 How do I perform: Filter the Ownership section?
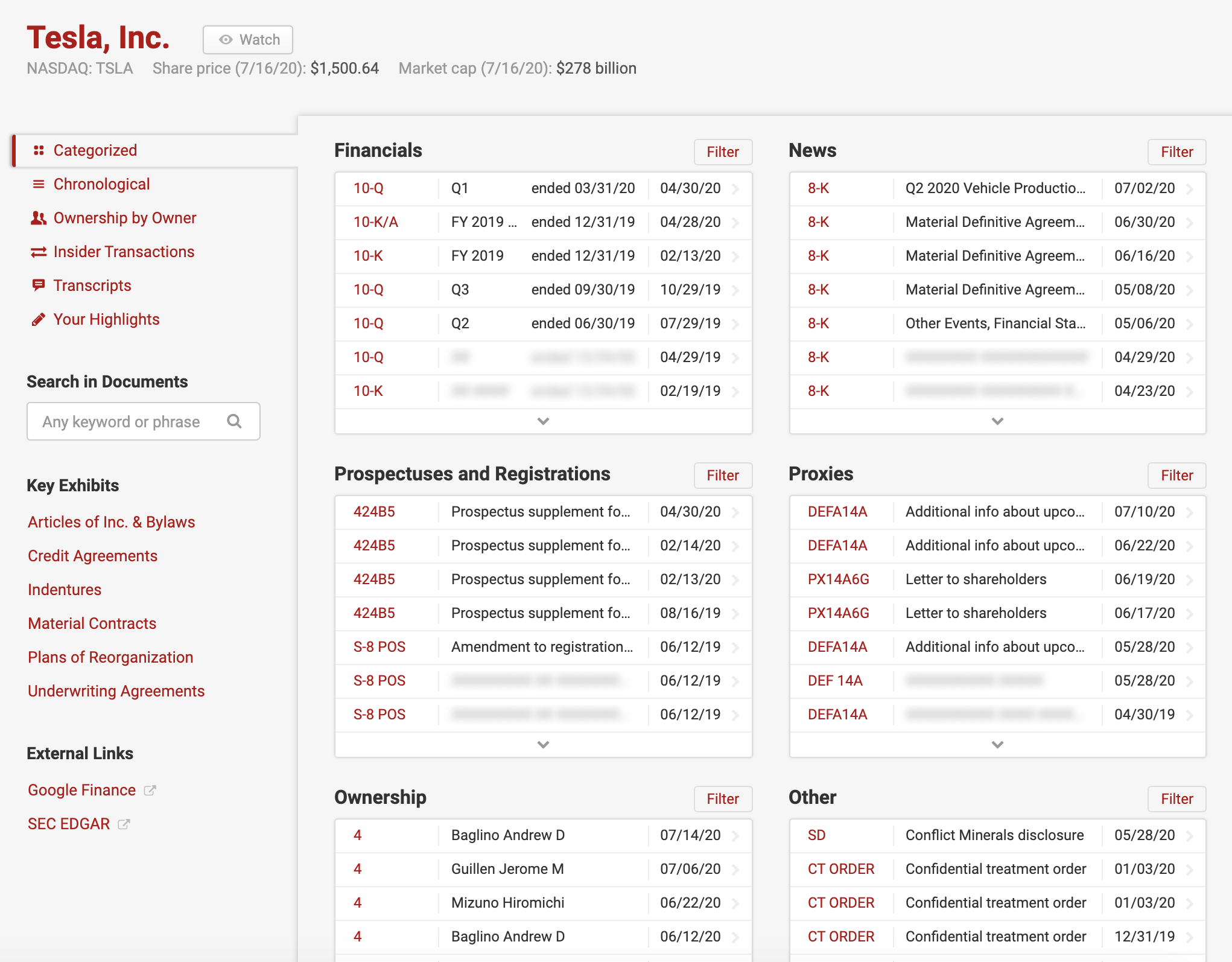tap(723, 799)
